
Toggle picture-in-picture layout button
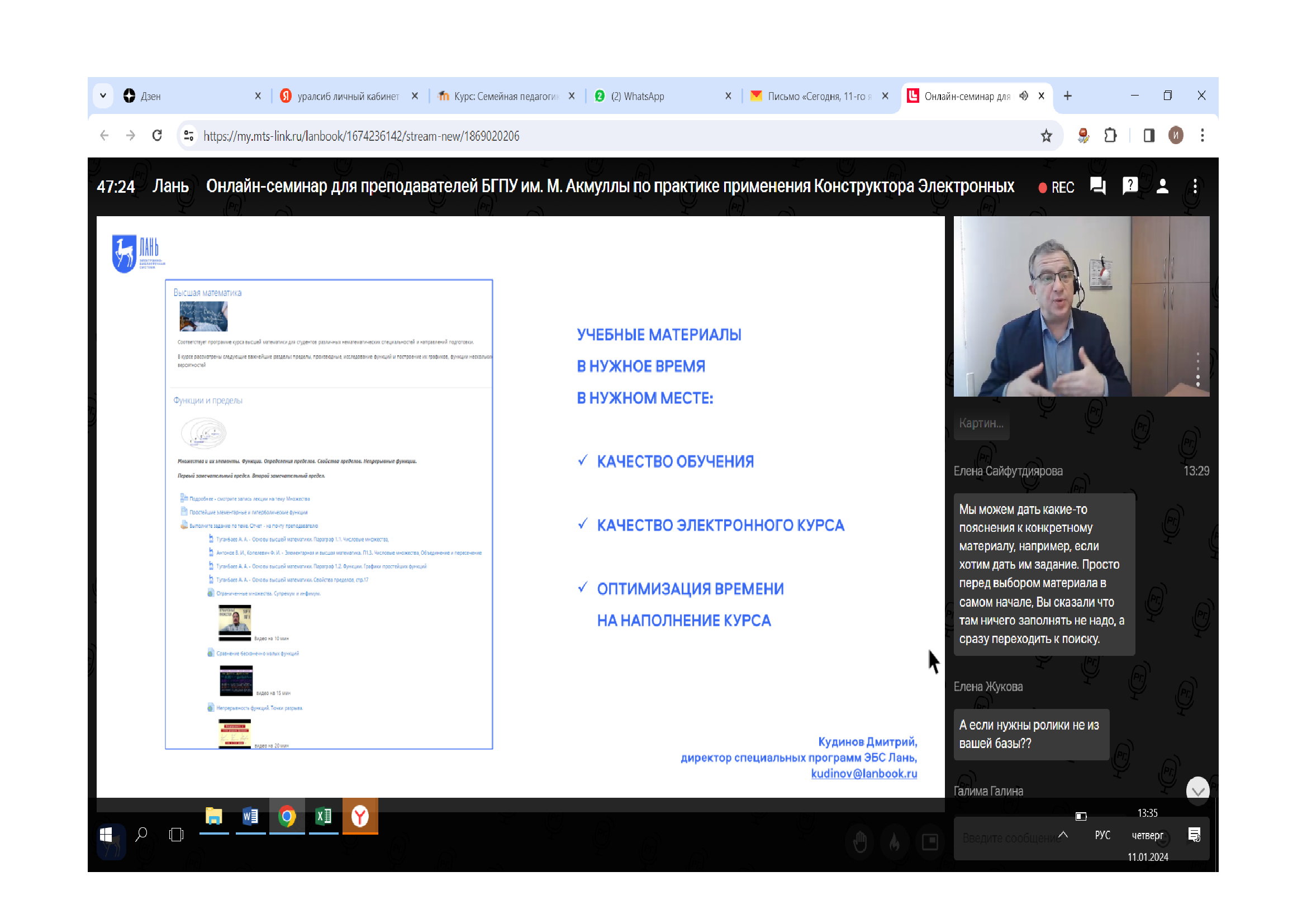(930, 841)
